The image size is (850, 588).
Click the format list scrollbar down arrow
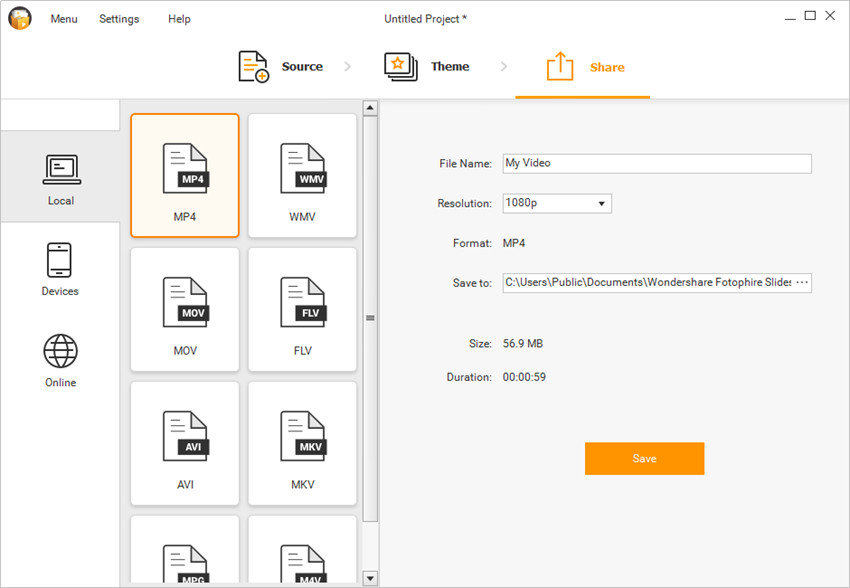(x=370, y=578)
